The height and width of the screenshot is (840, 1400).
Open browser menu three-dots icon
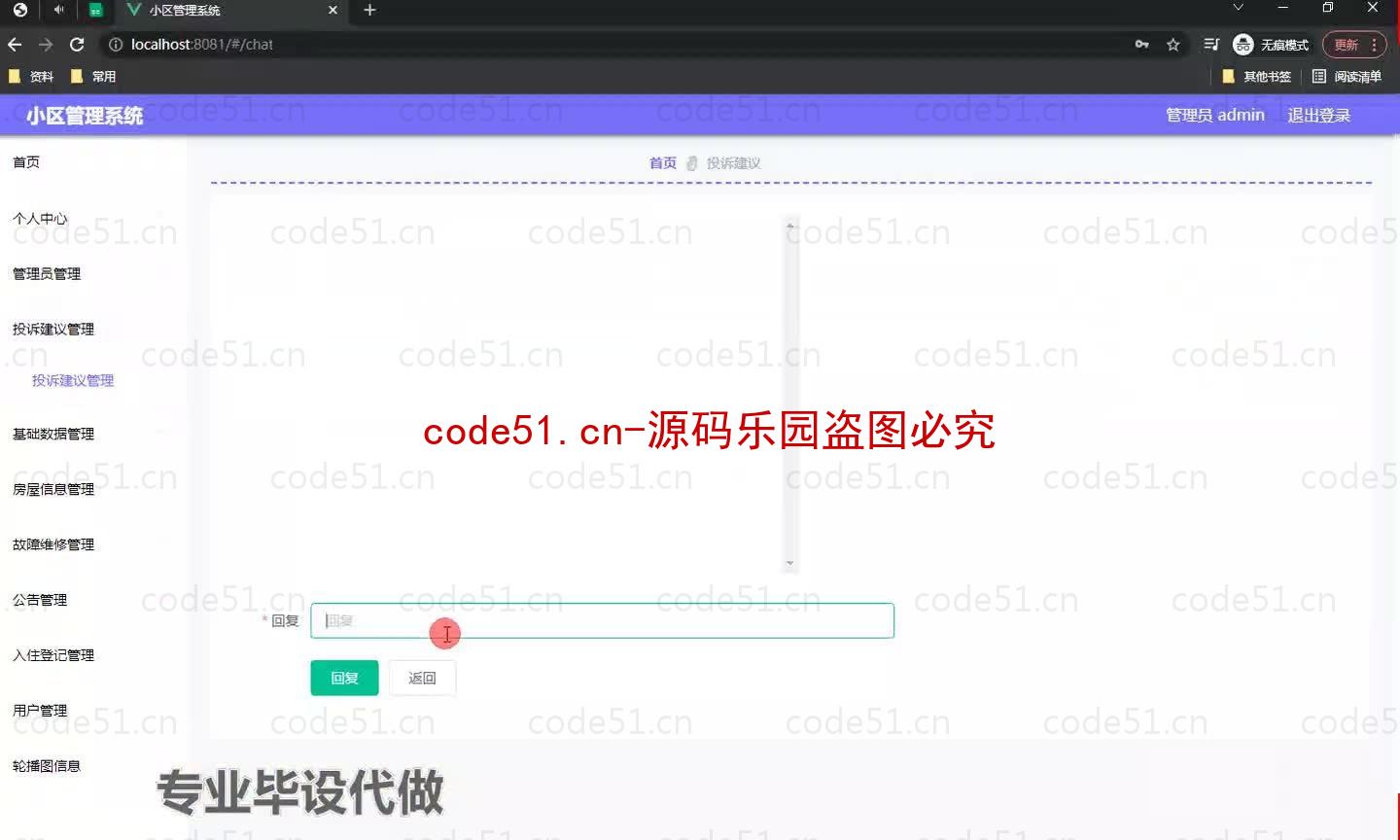pyautogui.click(x=1374, y=45)
